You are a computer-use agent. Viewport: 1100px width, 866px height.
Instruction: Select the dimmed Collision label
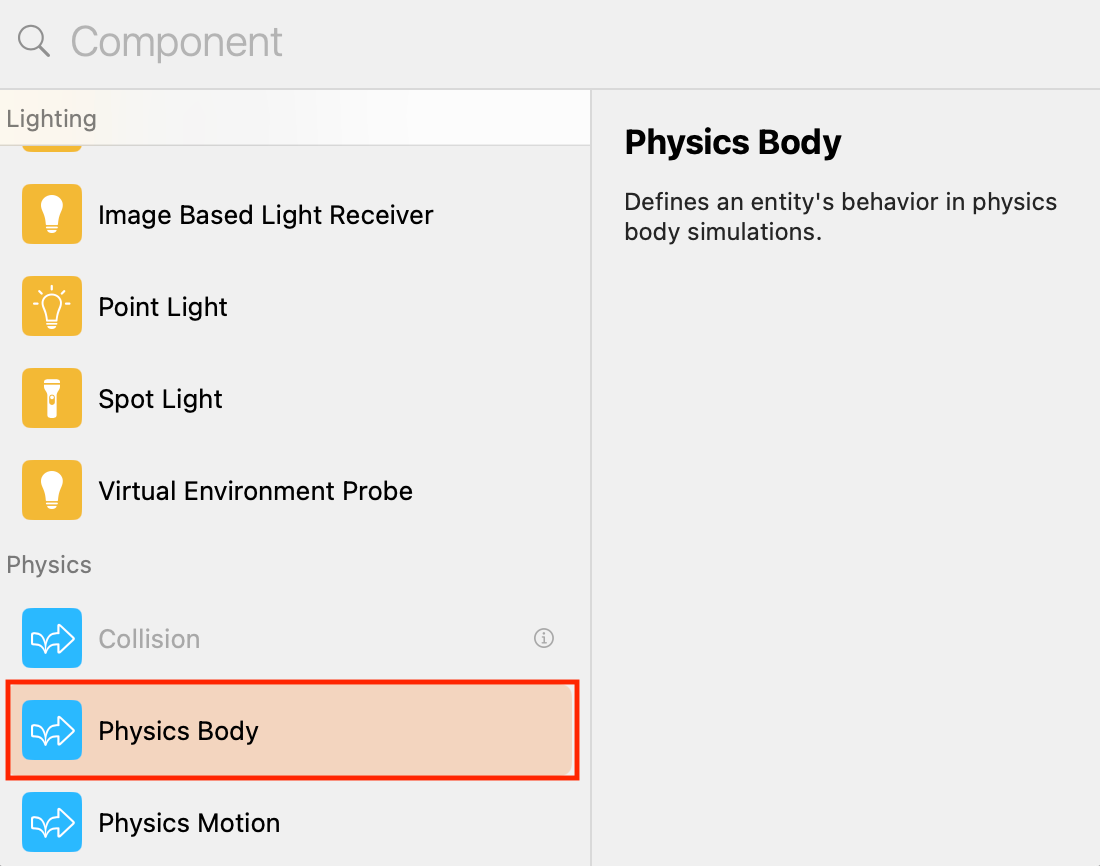coord(149,639)
